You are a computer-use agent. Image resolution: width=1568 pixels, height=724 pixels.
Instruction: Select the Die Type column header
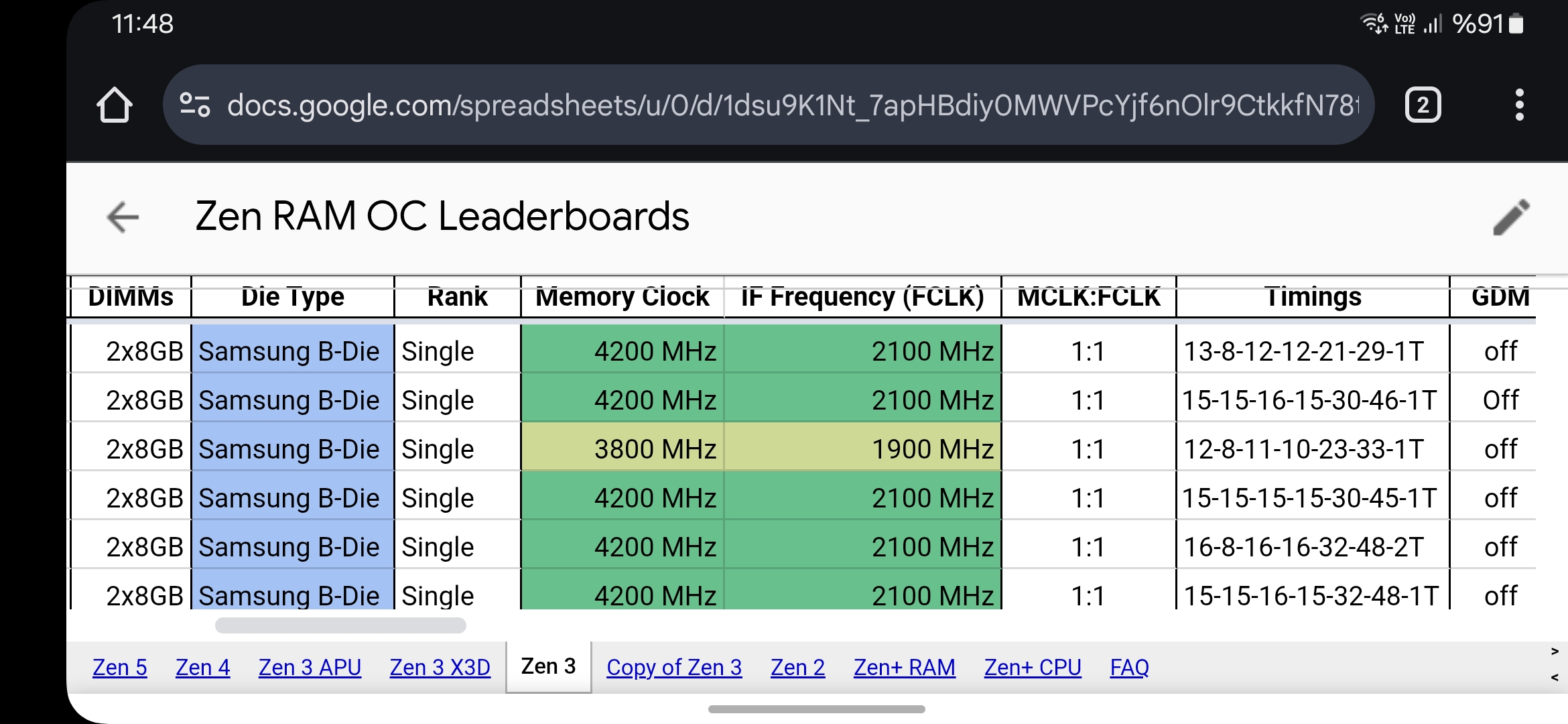pyautogui.click(x=293, y=296)
